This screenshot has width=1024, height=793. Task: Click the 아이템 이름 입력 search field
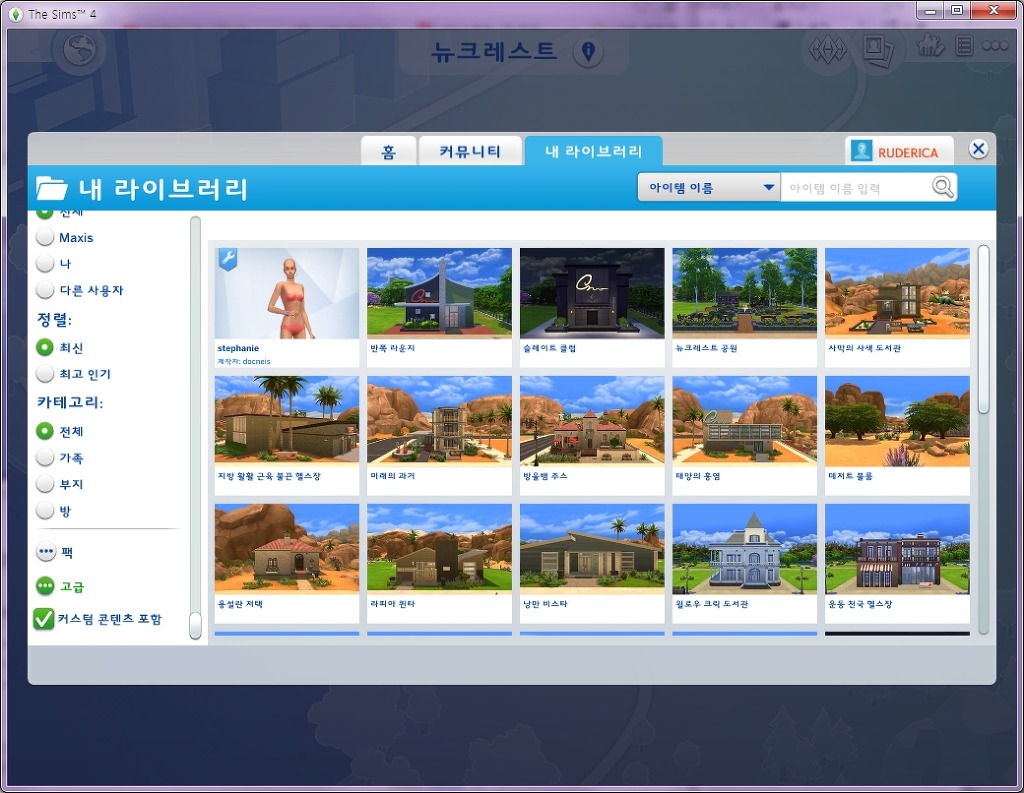pos(857,188)
